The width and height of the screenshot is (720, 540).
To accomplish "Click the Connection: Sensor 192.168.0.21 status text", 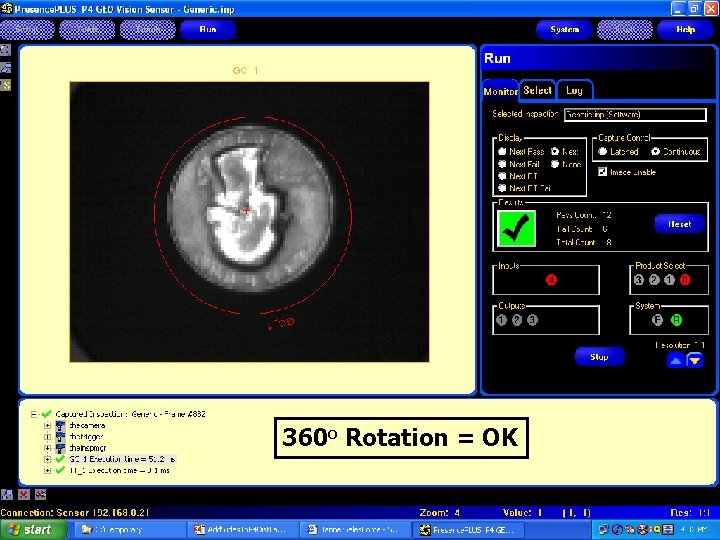I will coord(74,512).
